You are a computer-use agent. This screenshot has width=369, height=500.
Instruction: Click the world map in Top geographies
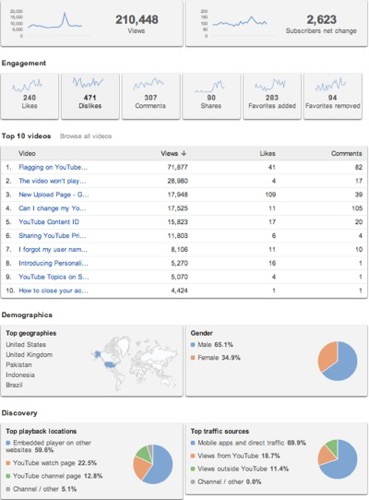click(x=133, y=363)
